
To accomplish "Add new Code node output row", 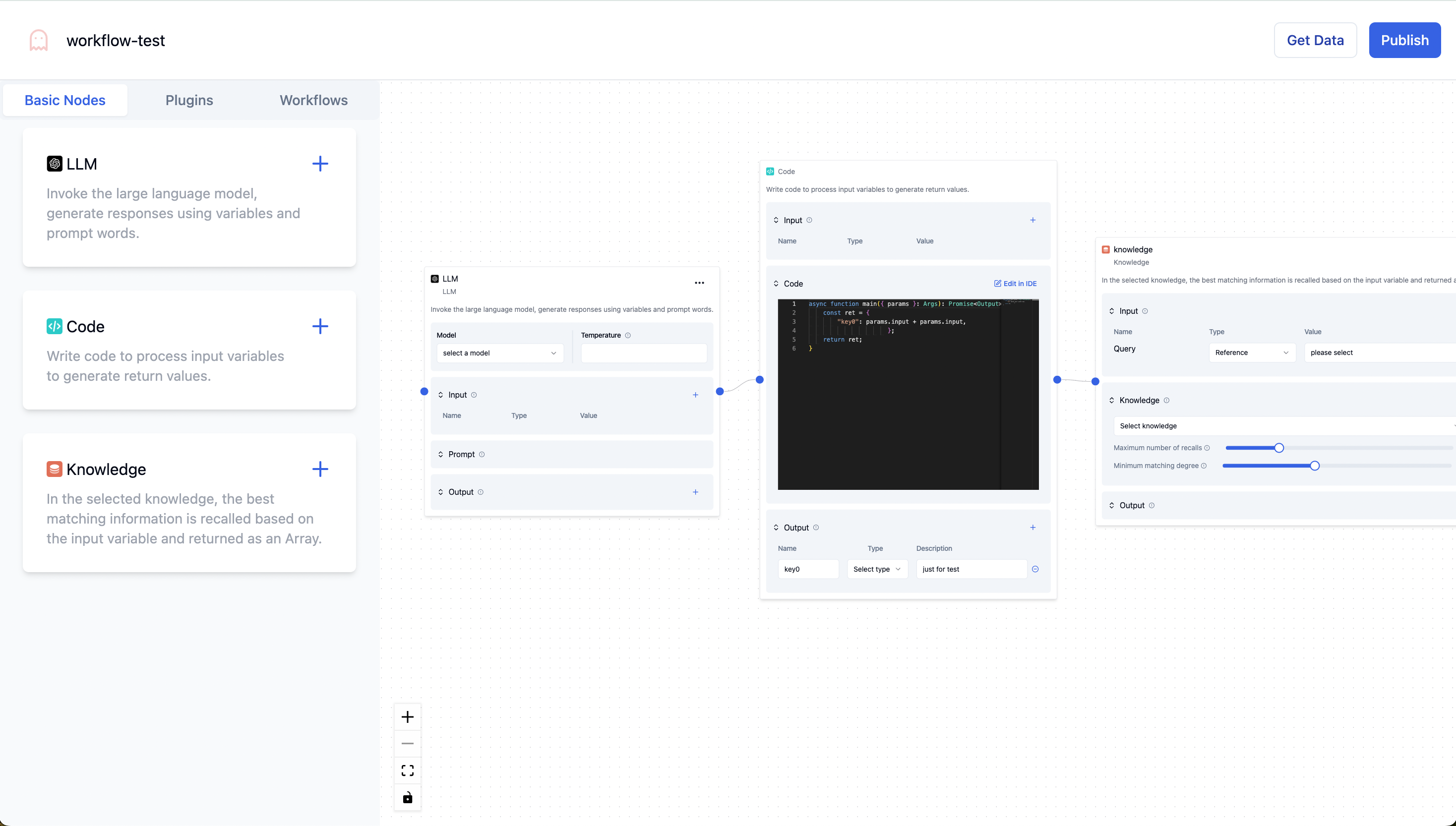I will (1032, 528).
